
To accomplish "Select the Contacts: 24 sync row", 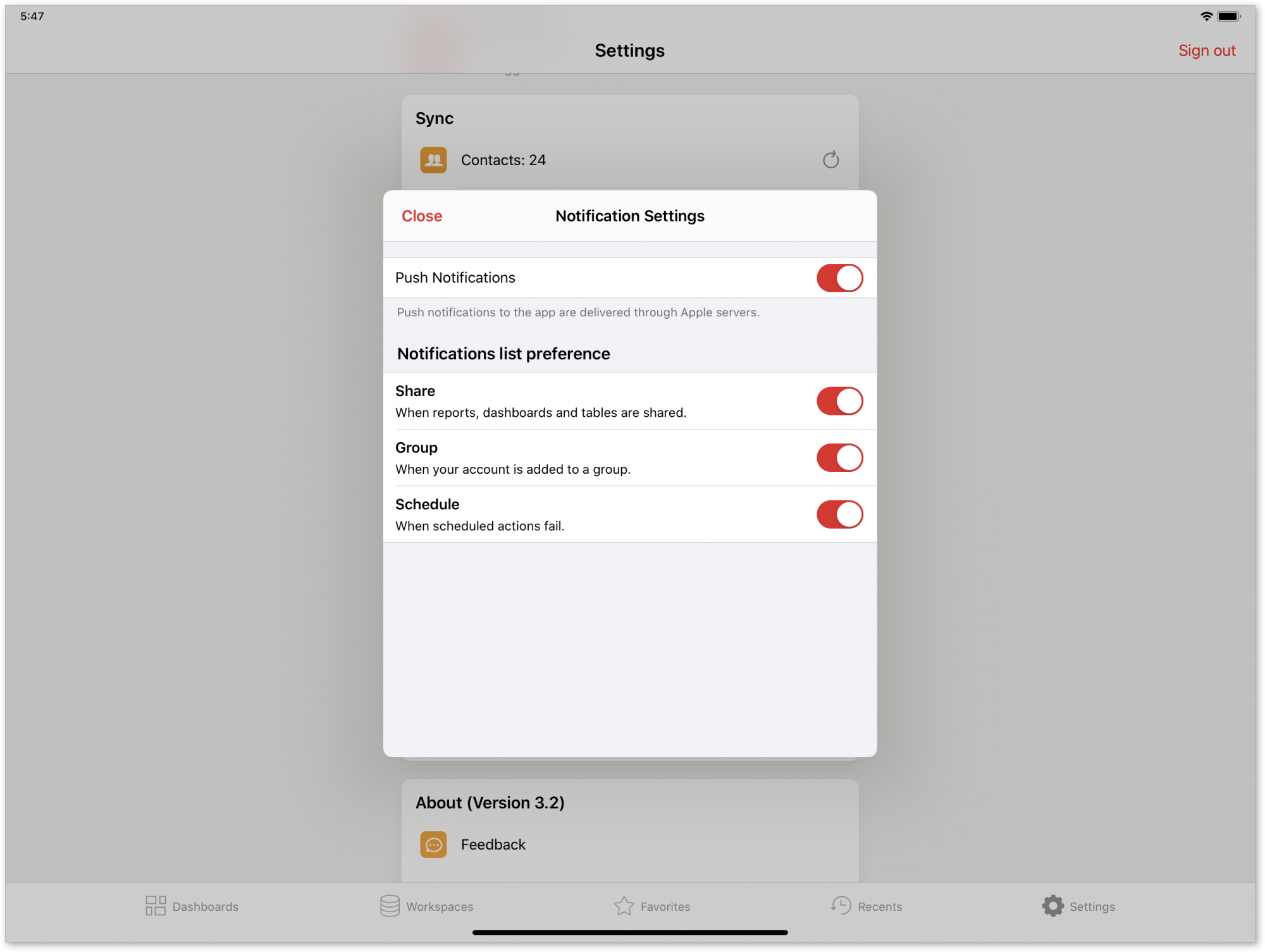I will coord(503,159).
